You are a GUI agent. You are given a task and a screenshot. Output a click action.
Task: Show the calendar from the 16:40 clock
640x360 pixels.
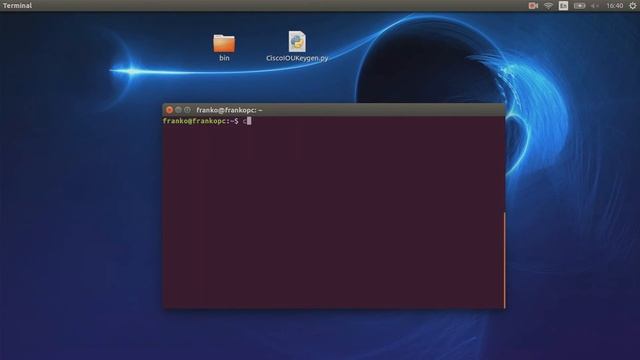click(x=615, y=6)
